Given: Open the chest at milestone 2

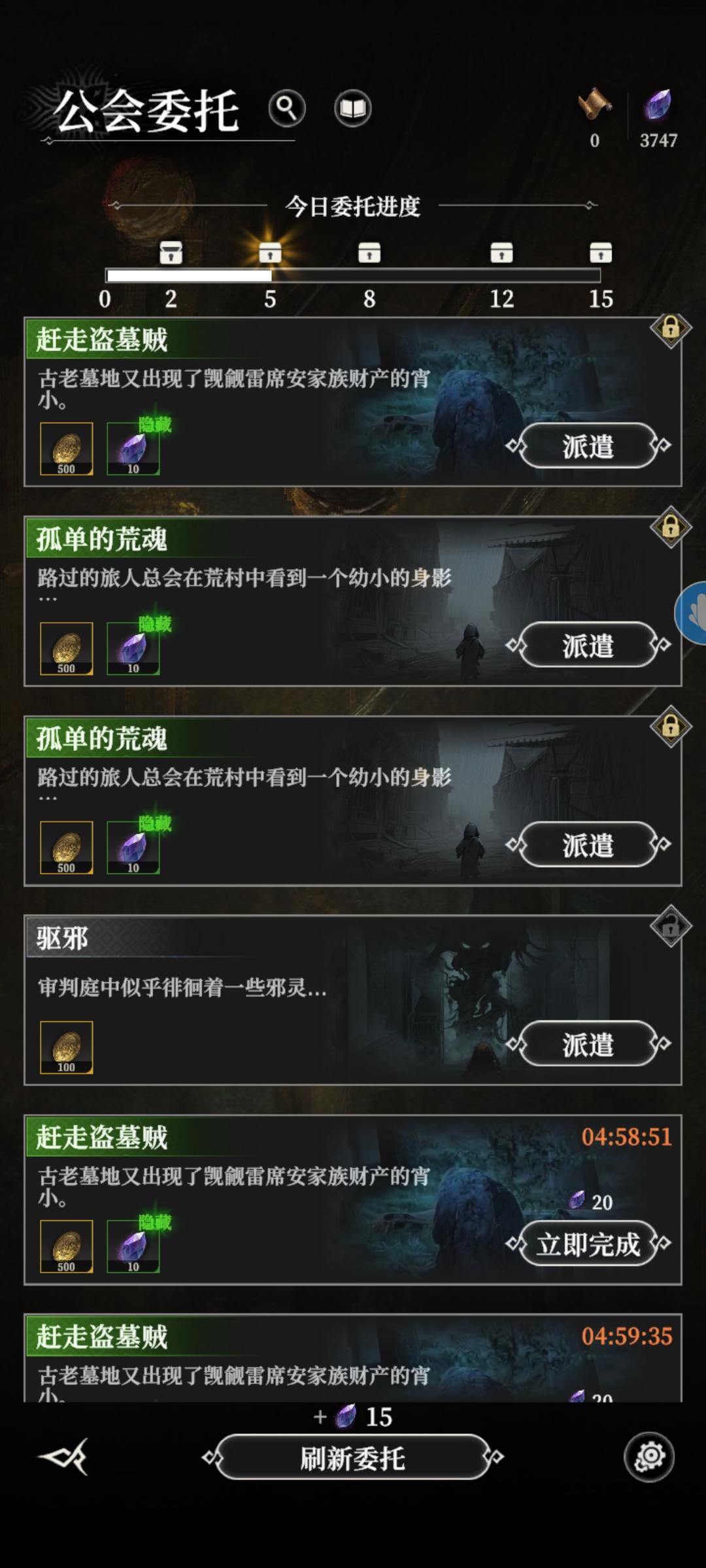Looking at the screenshot, I should pos(171,252).
